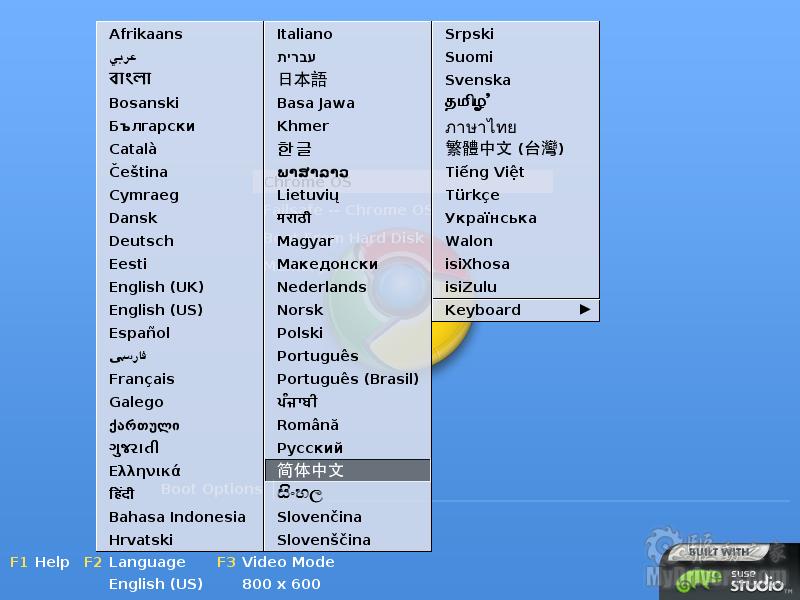Select 繁體中文 (台灣) language entry
This screenshot has height=600, width=800.
click(504, 149)
